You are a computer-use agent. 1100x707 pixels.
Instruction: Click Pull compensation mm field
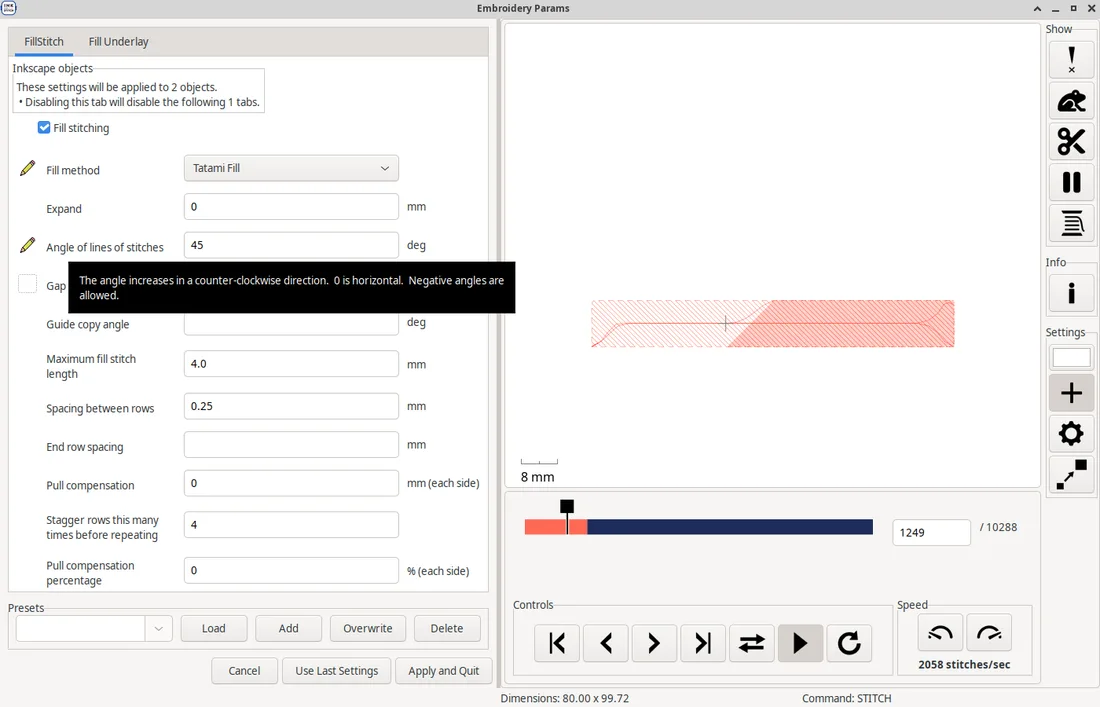click(x=291, y=483)
